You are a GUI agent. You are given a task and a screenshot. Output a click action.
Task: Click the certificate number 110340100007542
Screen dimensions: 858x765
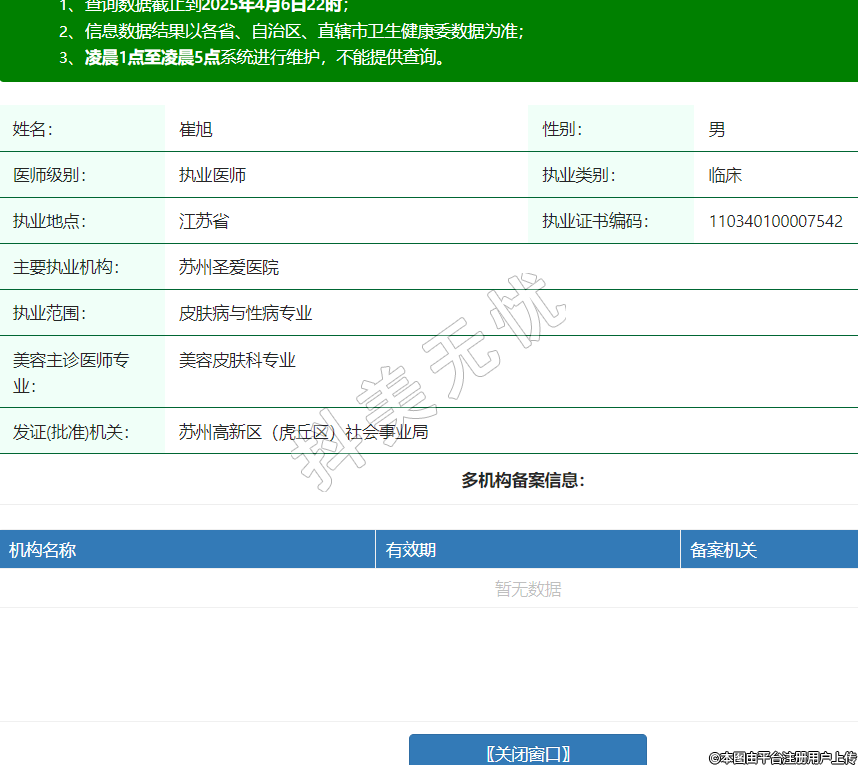tap(775, 221)
